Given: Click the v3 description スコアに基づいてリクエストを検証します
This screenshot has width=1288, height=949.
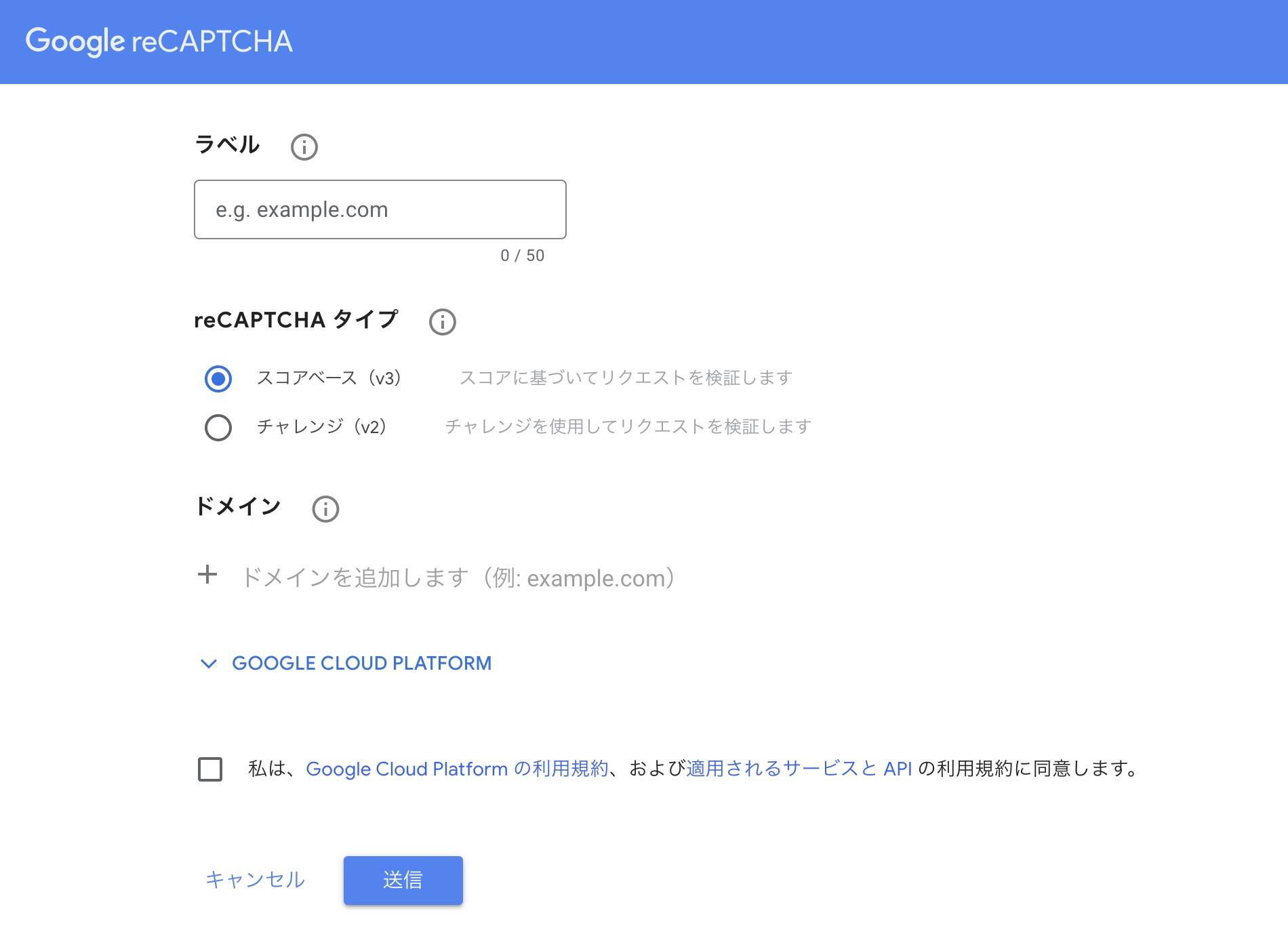Looking at the screenshot, I should click(626, 378).
